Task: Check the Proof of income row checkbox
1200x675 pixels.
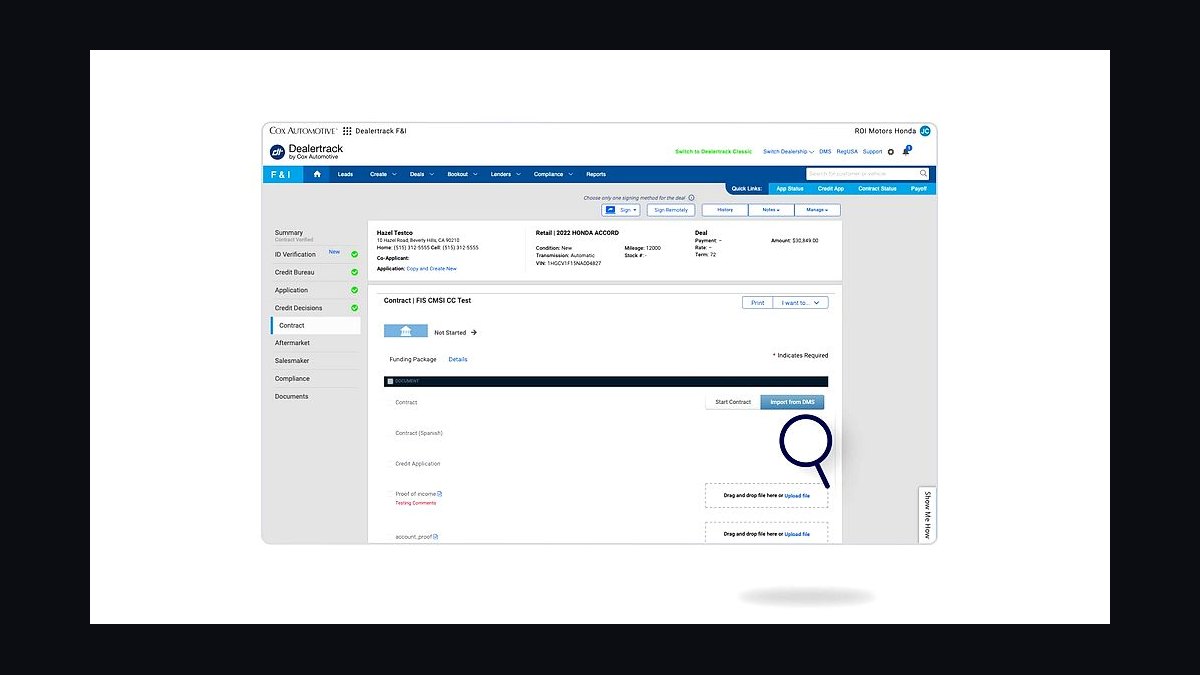Action: pyautogui.click(x=390, y=494)
